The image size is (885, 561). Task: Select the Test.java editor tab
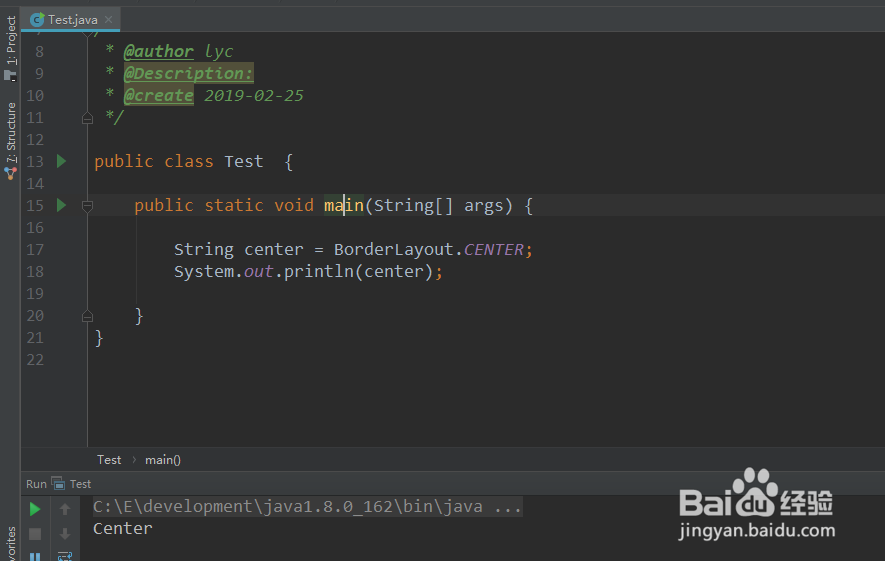pyautogui.click(x=72, y=20)
